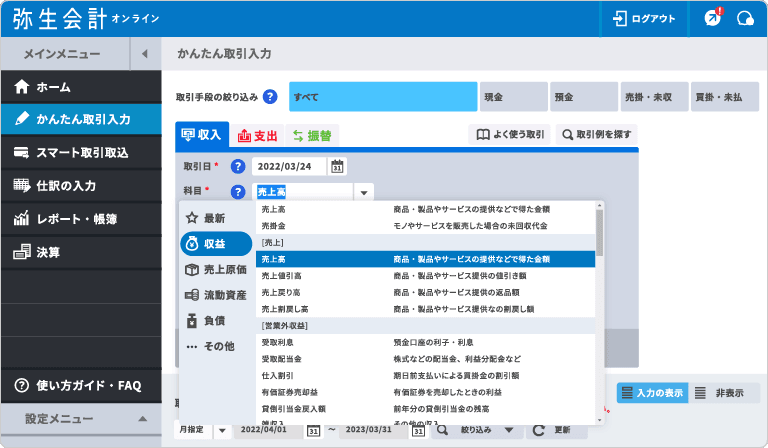Toggle the 科目 dropdown arrow

[x=364, y=192]
